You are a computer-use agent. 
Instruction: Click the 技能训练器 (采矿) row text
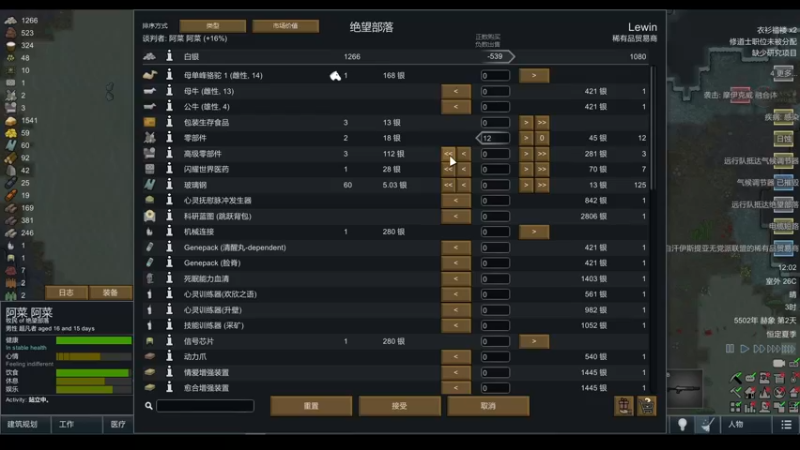pyautogui.click(x=214, y=325)
